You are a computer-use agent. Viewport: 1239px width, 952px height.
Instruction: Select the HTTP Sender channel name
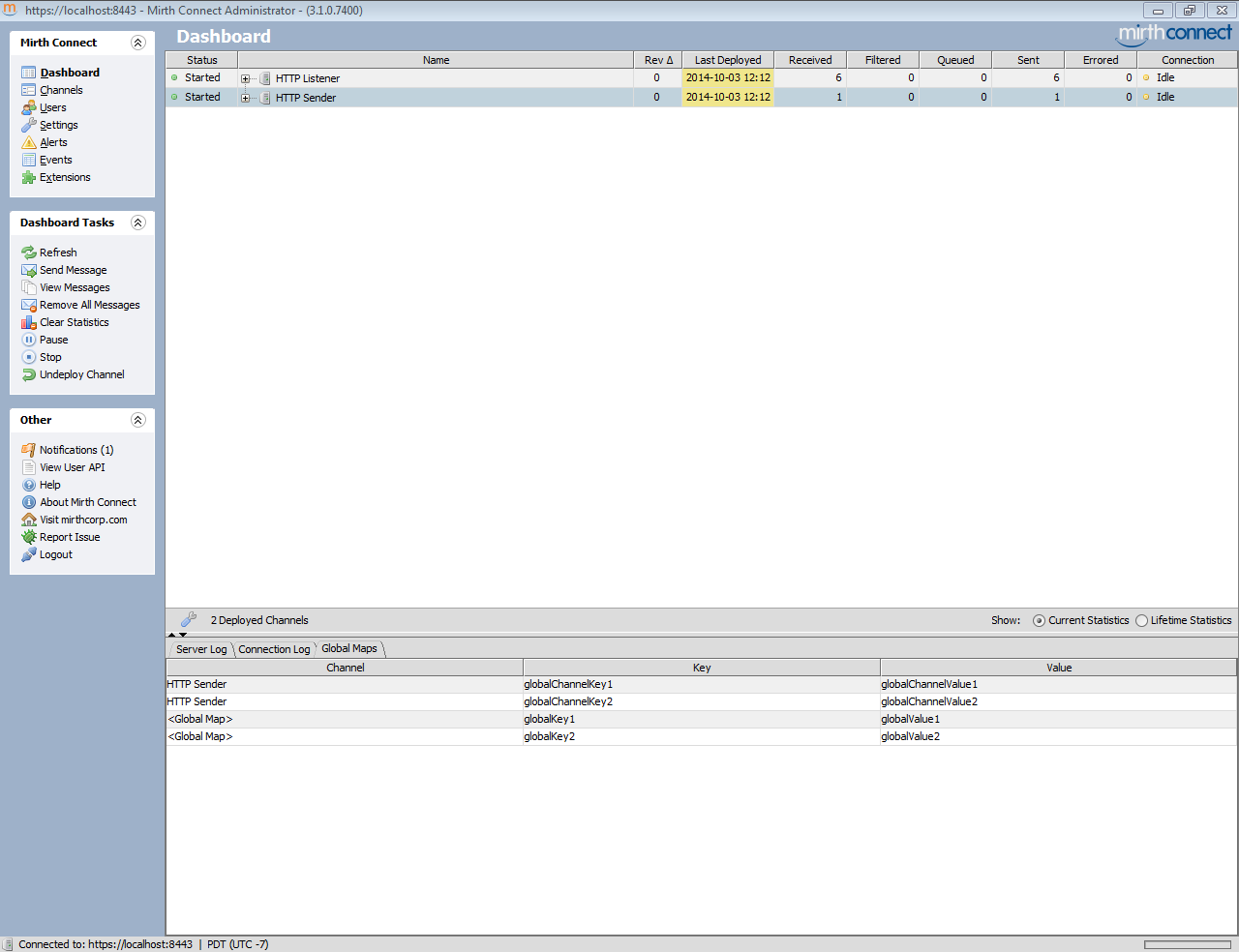coord(306,98)
